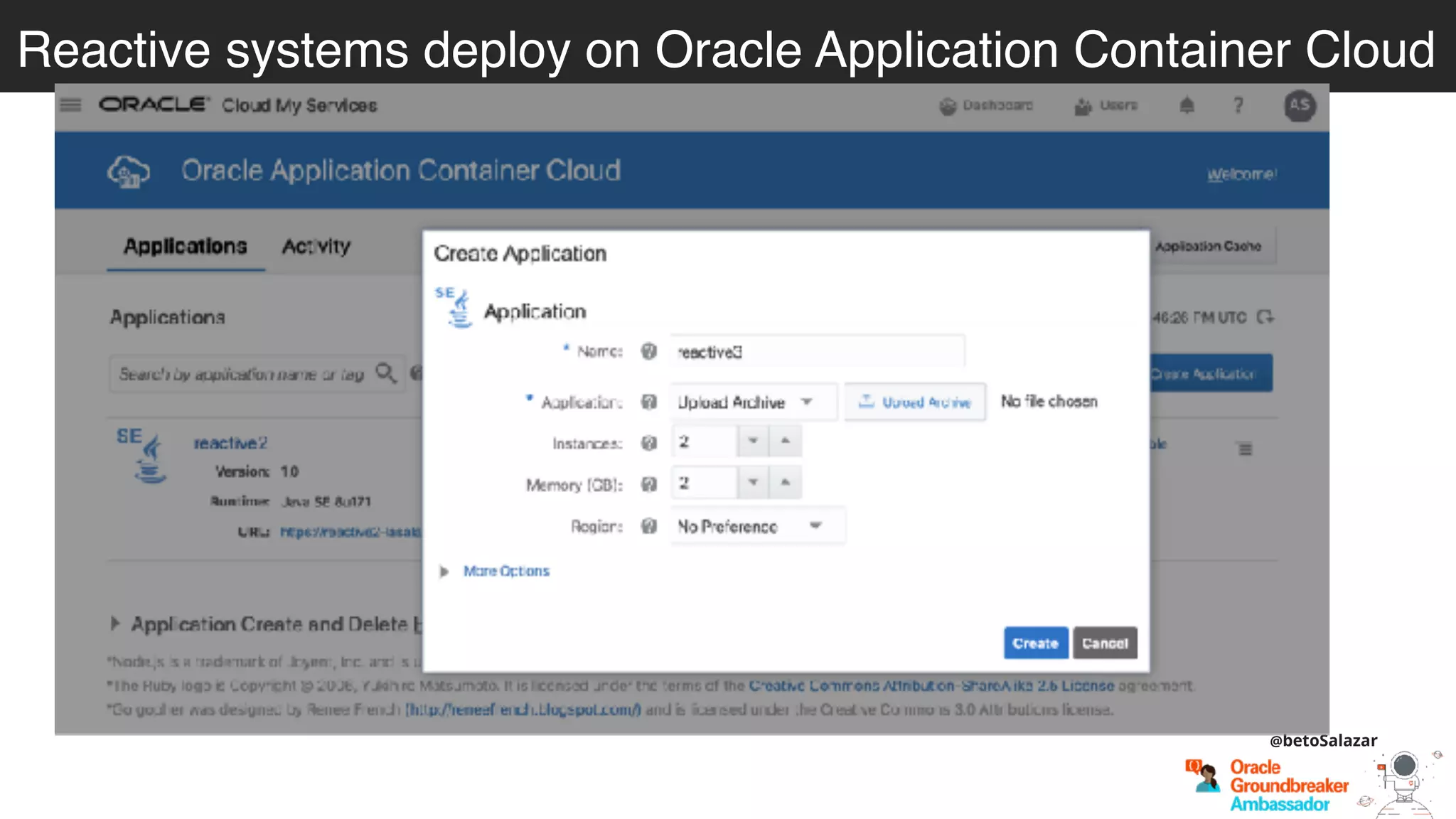1456x819 pixels.
Task: Open the reactive2 application URL
Action: (x=350, y=532)
